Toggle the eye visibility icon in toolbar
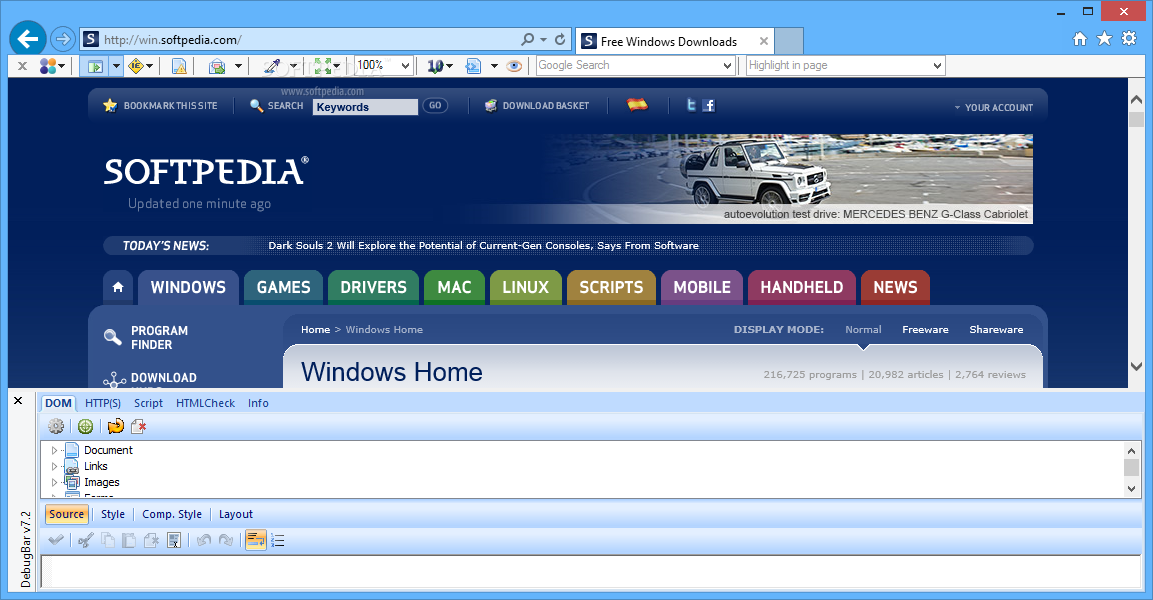 [515, 66]
